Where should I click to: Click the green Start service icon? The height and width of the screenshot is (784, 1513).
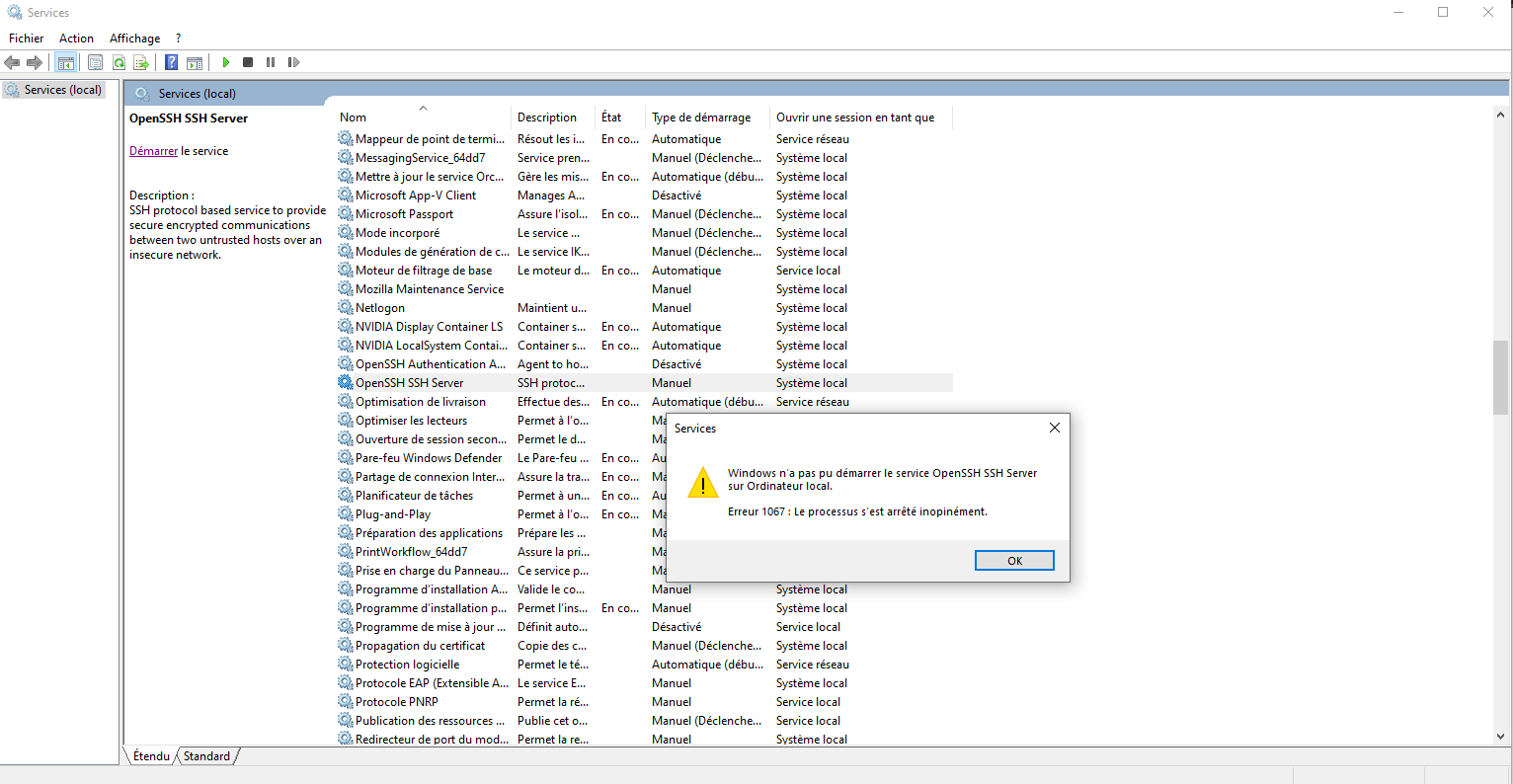point(226,62)
